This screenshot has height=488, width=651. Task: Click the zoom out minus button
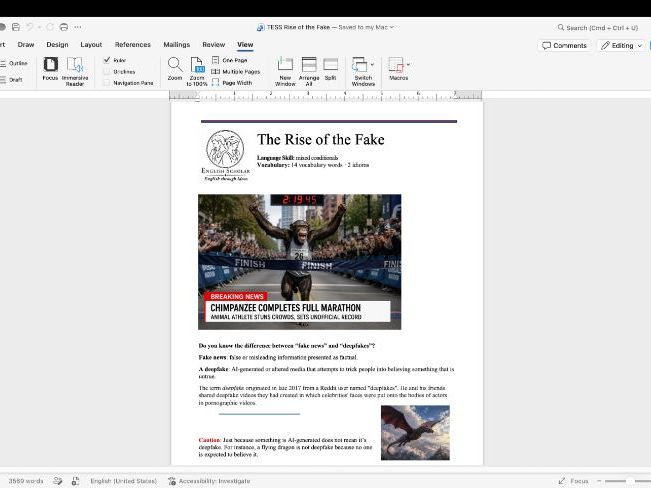click(599, 481)
